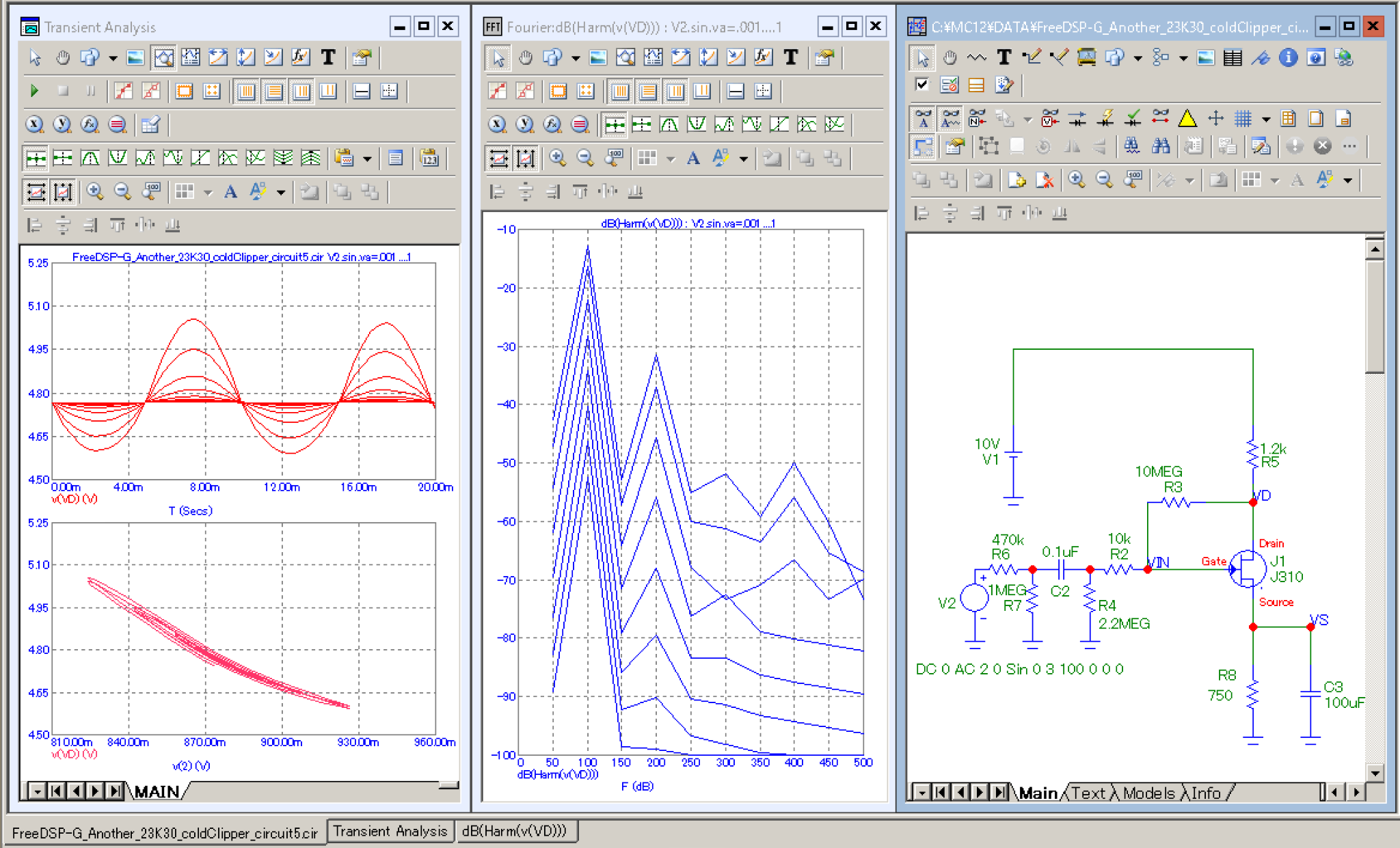The height and width of the screenshot is (848, 1400).
Task: Click schematic horizontal scrollbar right arrow
Action: pyautogui.click(x=1356, y=793)
